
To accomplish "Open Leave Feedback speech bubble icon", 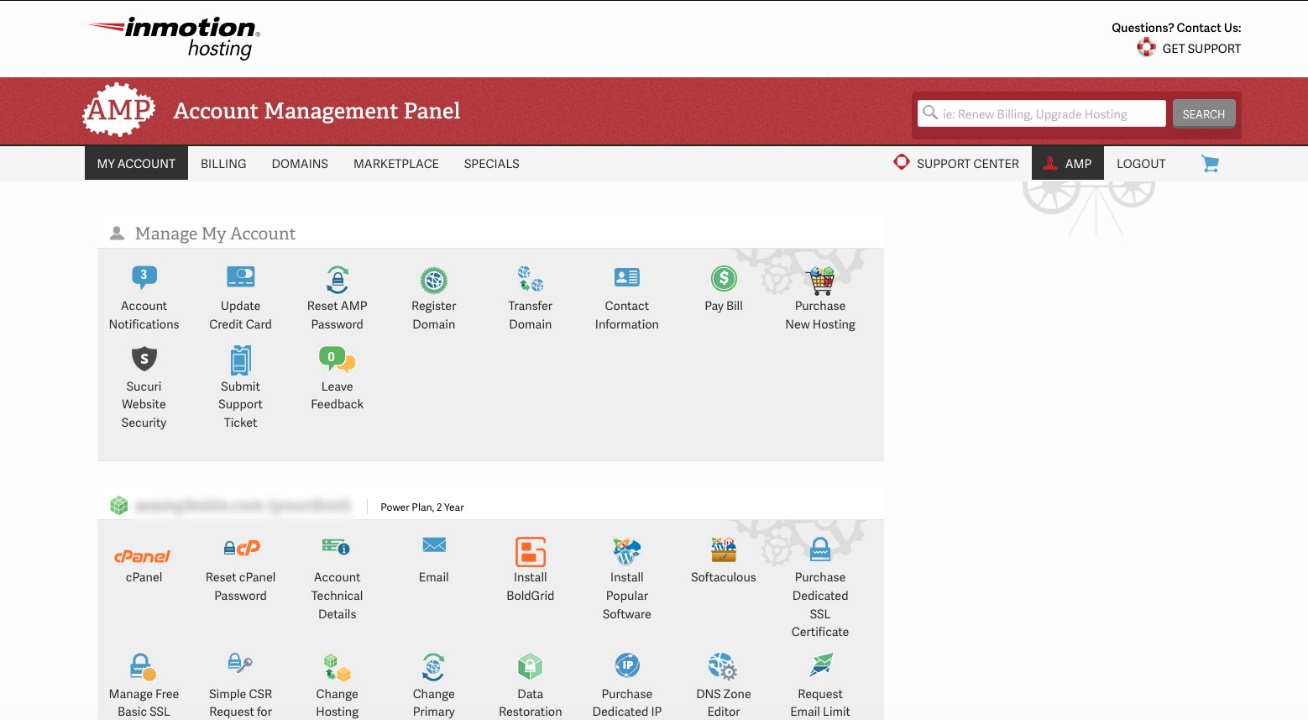I will [x=337, y=359].
